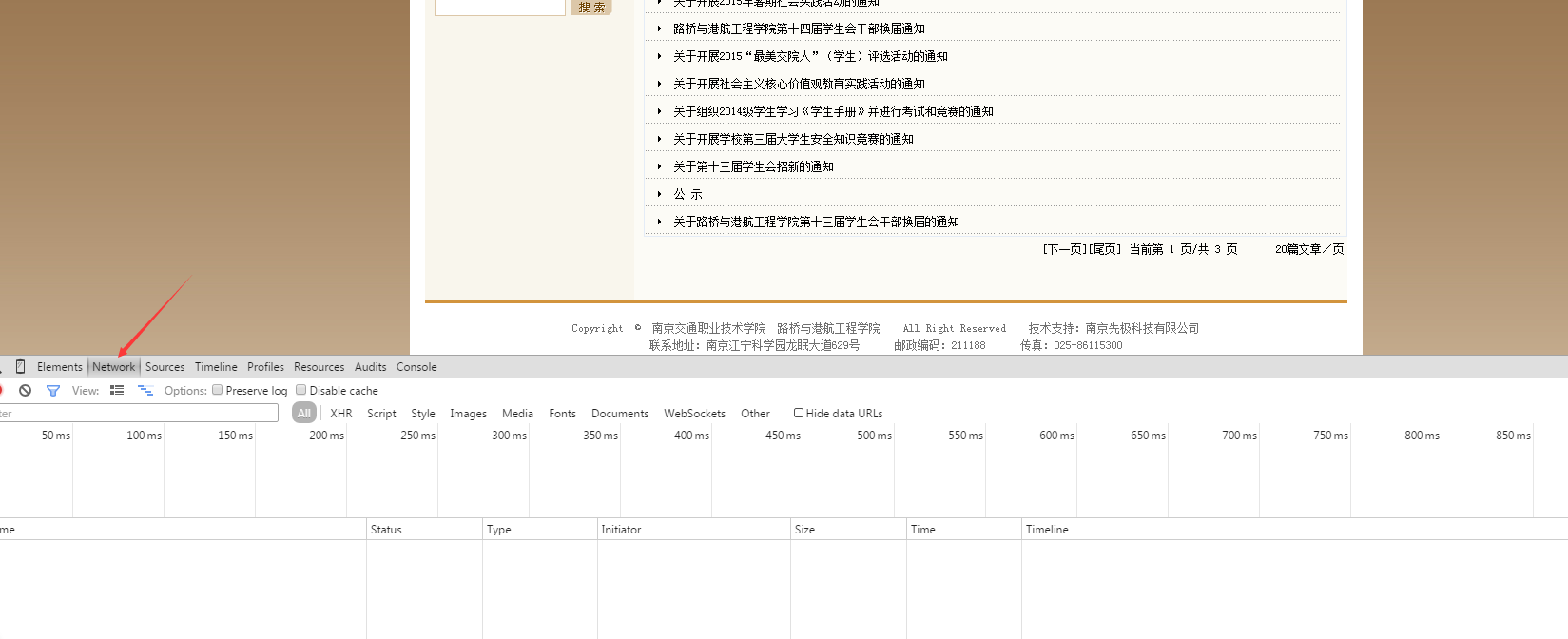The width and height of the screenshot is (1568, 639).
Task: Sort requests by Status column header
Action: [x=386, y=530]
